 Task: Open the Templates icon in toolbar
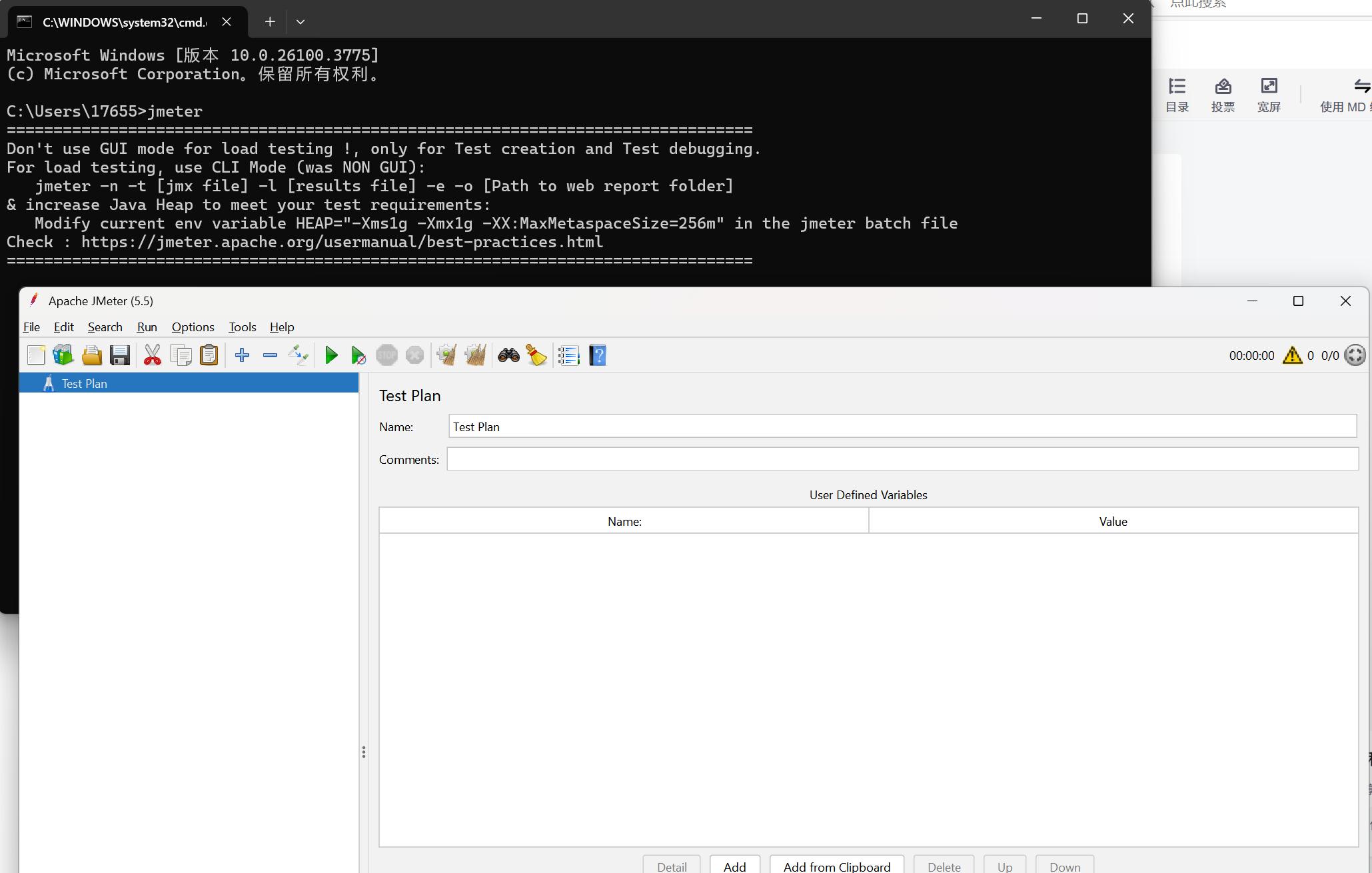tap(63, 355)
